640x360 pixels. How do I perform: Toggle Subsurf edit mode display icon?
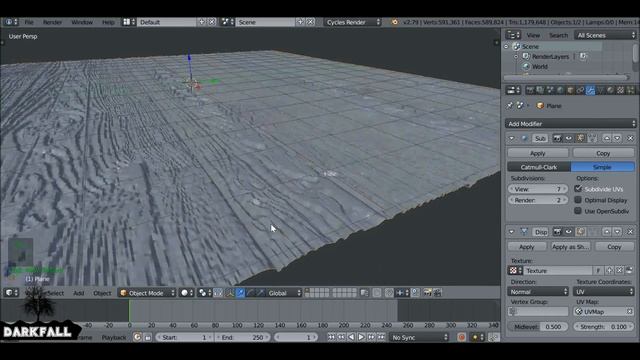pos(580,138)
